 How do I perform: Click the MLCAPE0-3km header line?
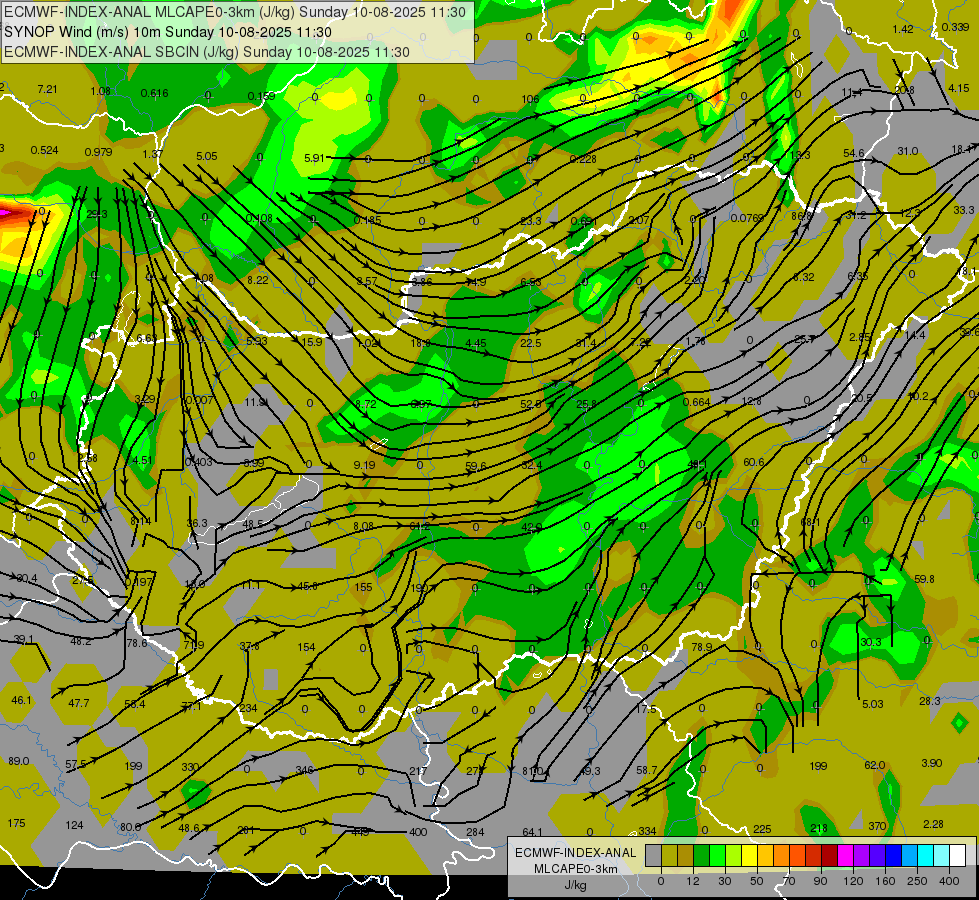pos(235,12)
